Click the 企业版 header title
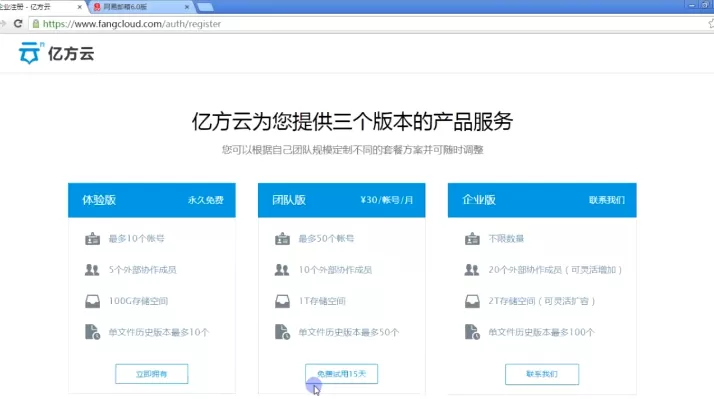The image size is (714, 399). (x=479, y=200)
